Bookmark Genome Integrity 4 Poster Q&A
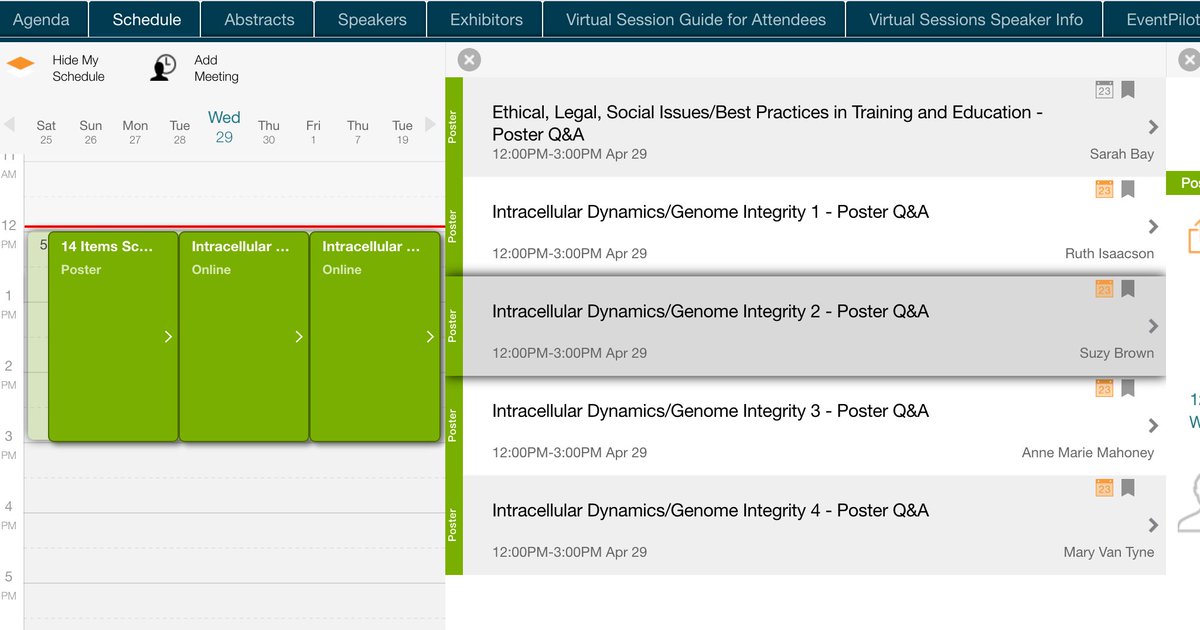1200x630 pixels. click(1128, 488)
